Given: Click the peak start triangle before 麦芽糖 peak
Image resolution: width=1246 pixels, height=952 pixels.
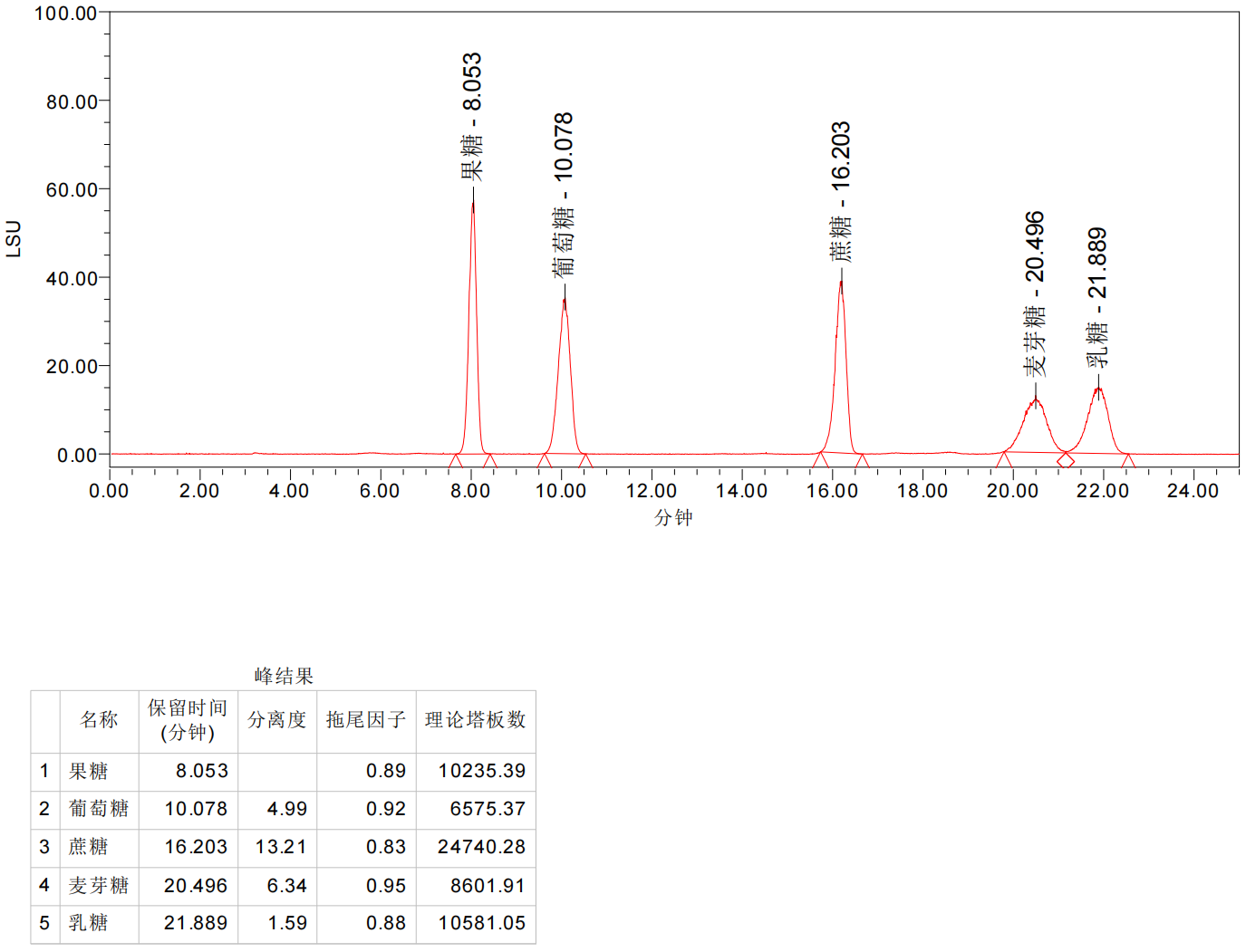Looking at the screenshot, I should coord(1003,460).
